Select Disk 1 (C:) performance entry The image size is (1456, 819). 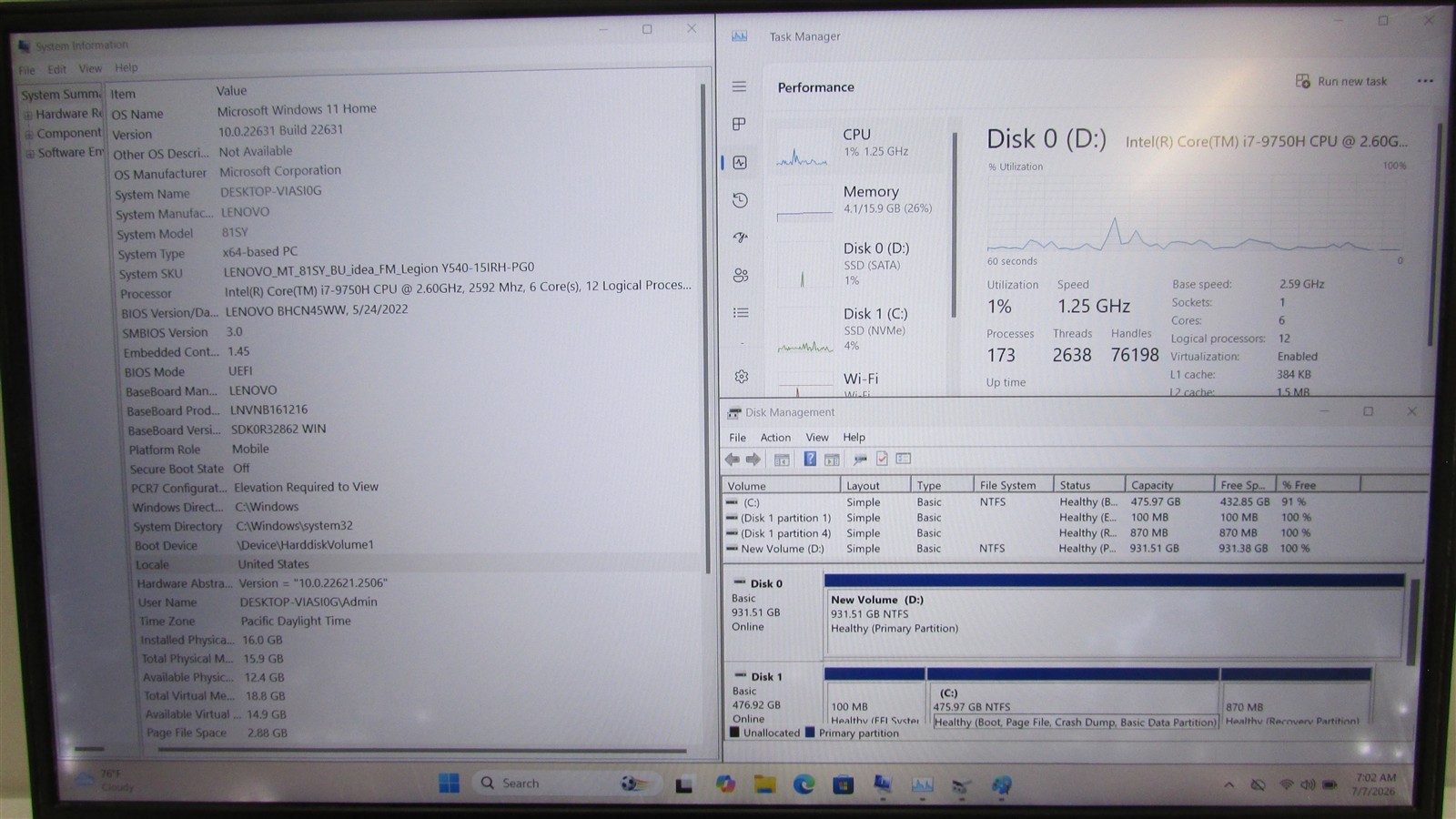tap(860, 329)
